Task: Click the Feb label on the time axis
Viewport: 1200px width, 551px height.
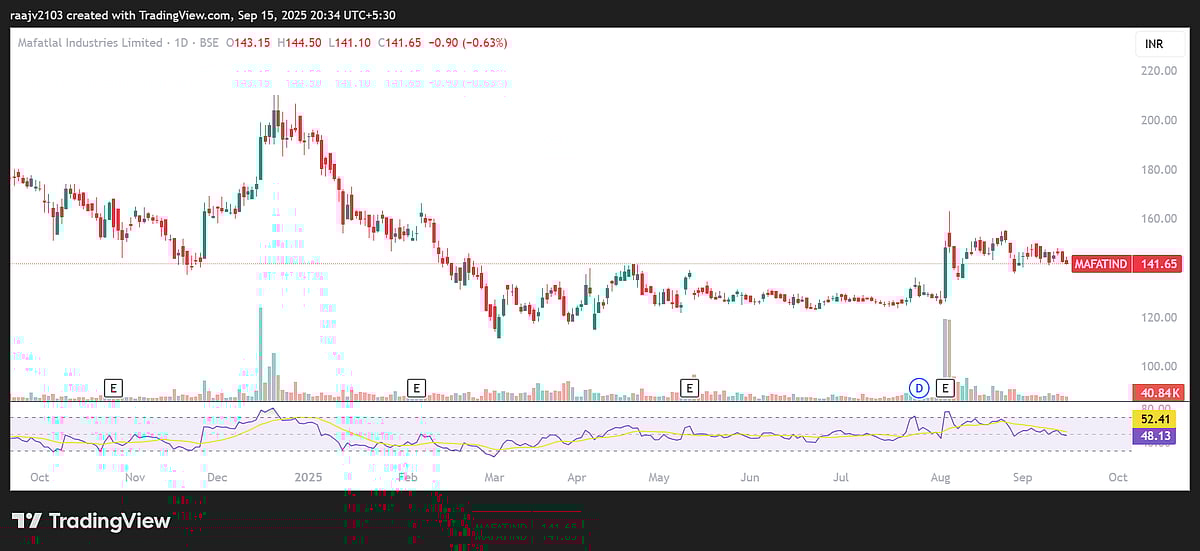Action: (x=407, y=477)
